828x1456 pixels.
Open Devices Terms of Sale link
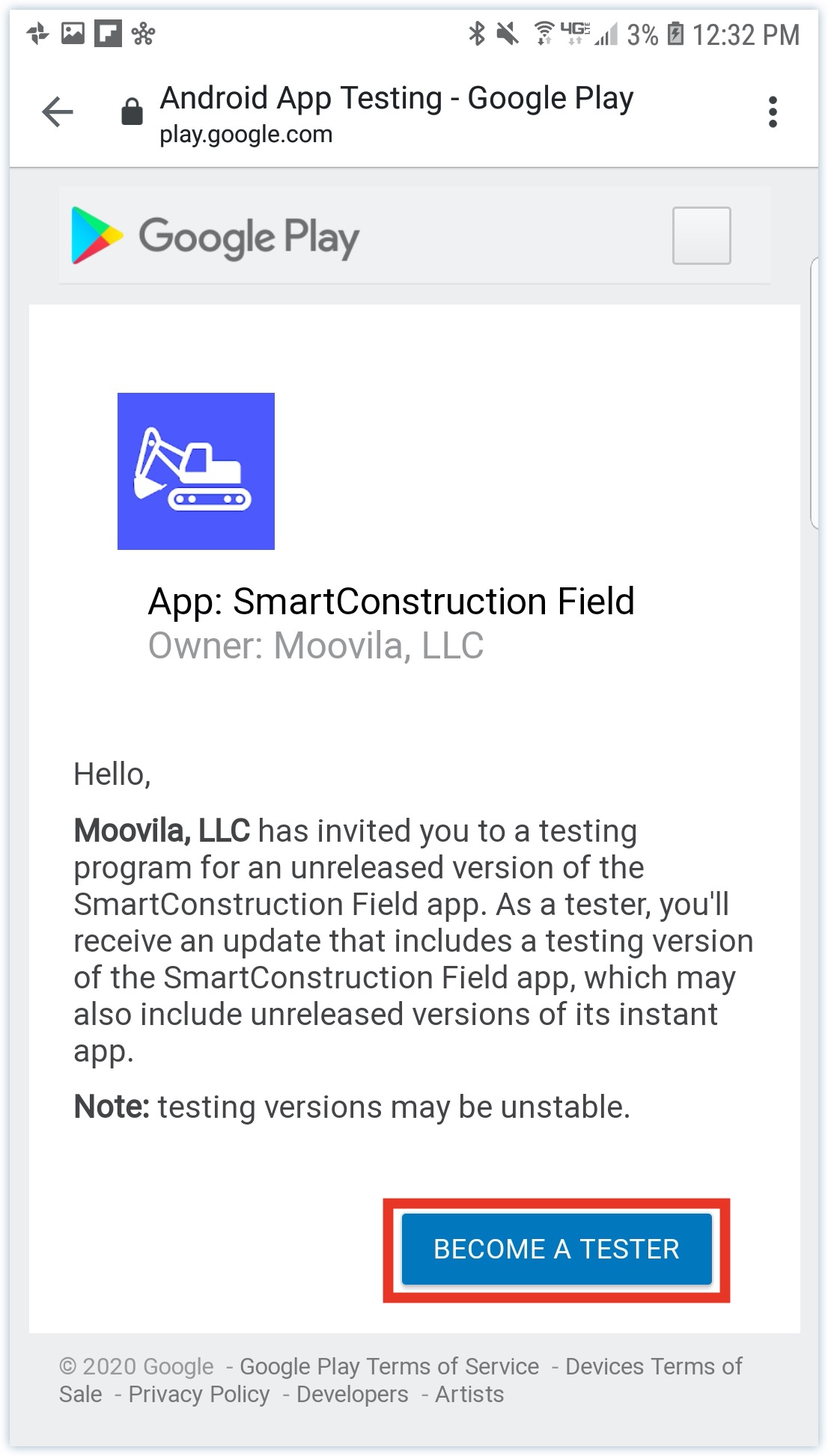pos(401,1380)
